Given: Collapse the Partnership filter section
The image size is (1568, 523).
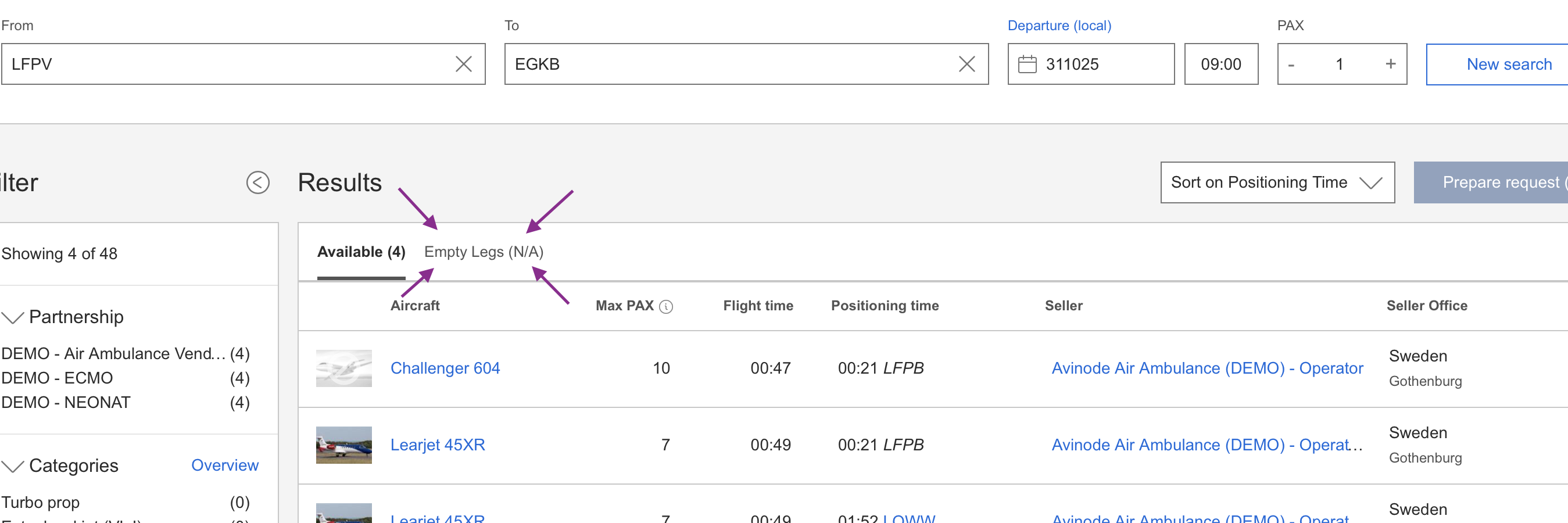Looking at the screenshot, I should coord(13,317).
